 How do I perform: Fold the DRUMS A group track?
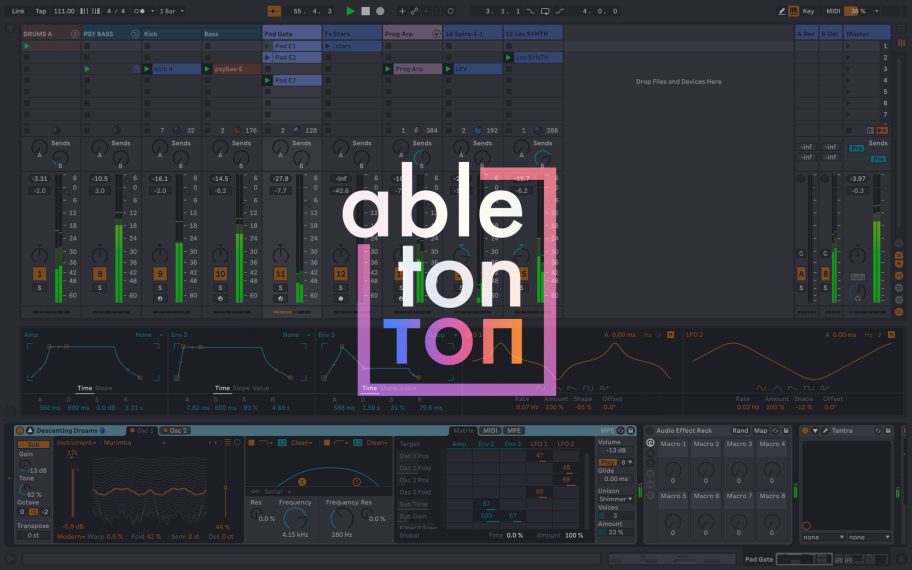(74, 34)
